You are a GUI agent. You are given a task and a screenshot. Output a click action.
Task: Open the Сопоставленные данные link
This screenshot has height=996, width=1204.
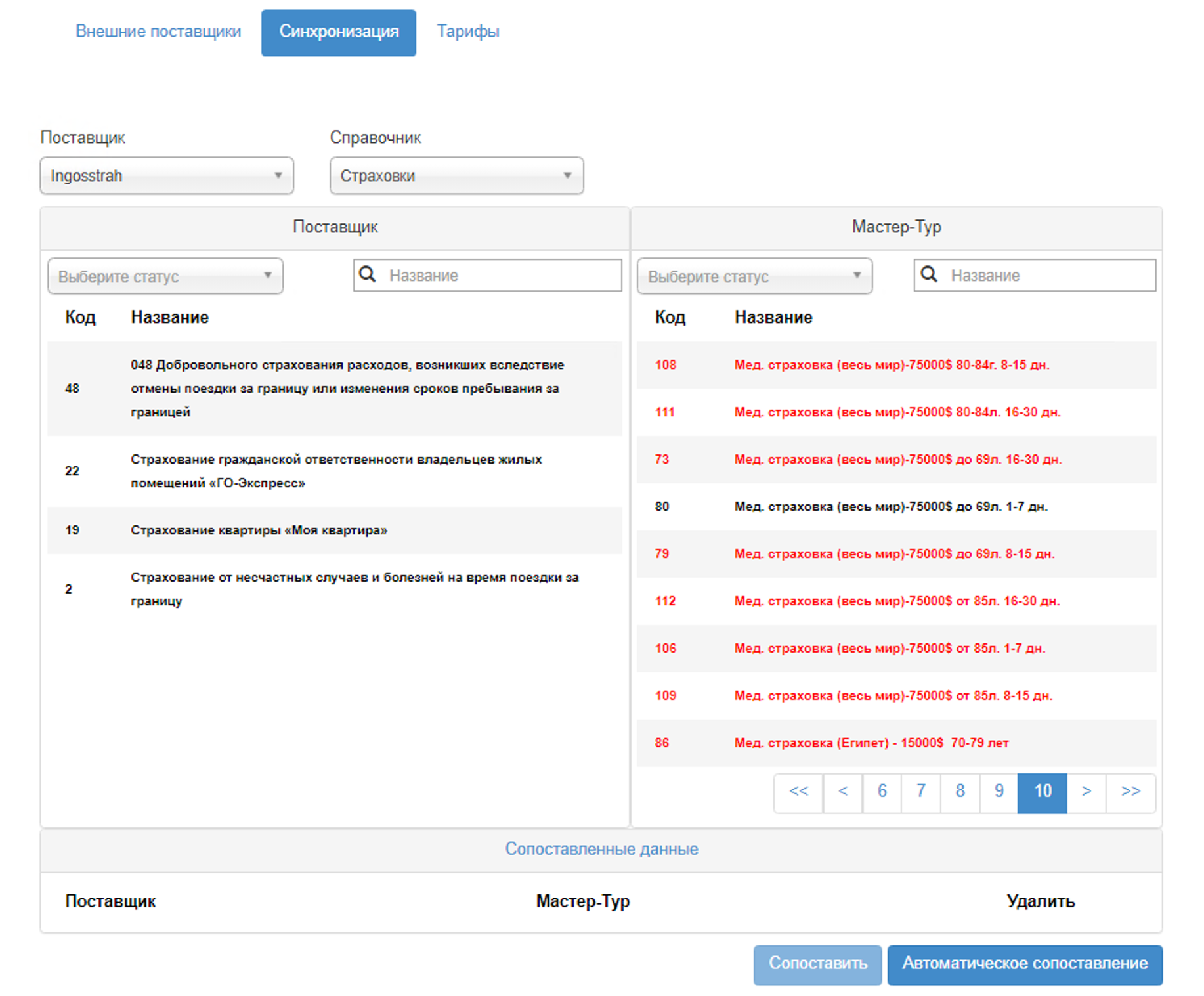[601, 849]
